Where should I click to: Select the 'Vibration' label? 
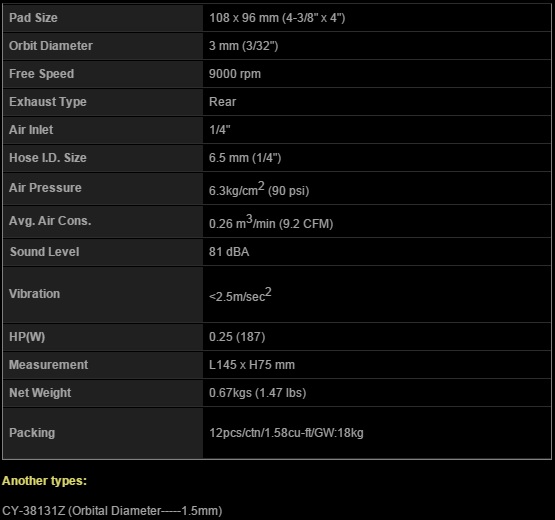point(35,294)
